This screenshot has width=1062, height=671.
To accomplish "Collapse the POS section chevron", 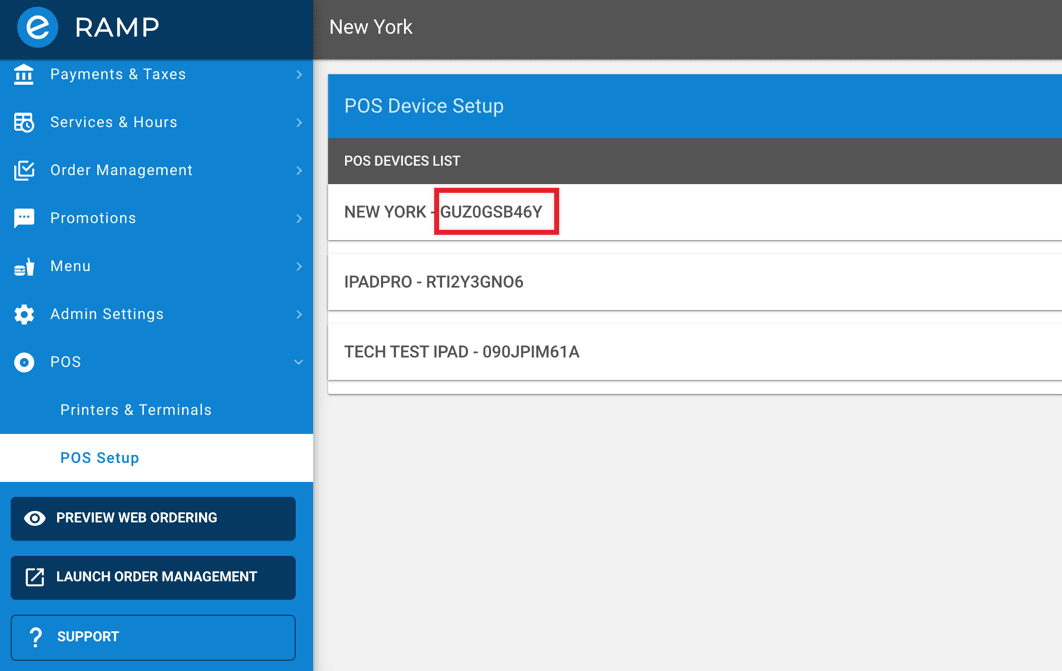I will 299,362.
